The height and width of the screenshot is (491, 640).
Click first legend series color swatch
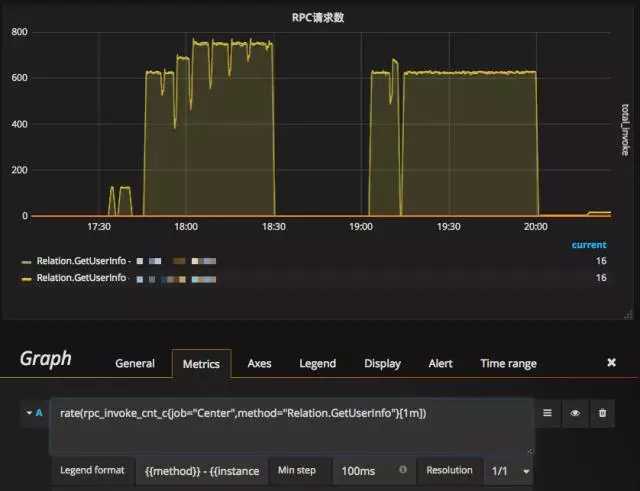(27, 262)
